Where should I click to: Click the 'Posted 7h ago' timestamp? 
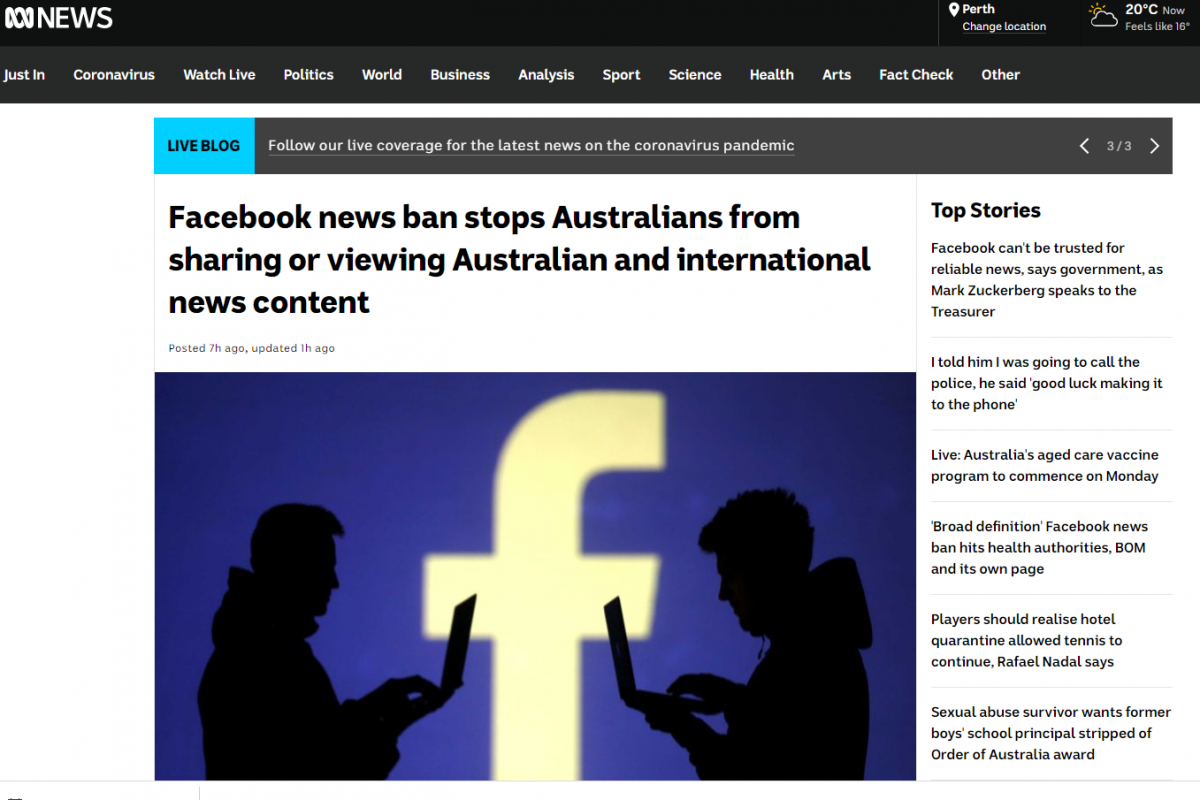(207, 348)
